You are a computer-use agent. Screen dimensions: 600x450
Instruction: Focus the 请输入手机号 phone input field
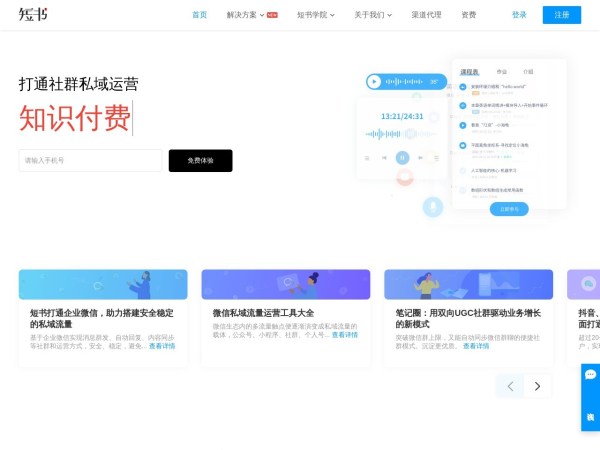(x=90, y=160)
